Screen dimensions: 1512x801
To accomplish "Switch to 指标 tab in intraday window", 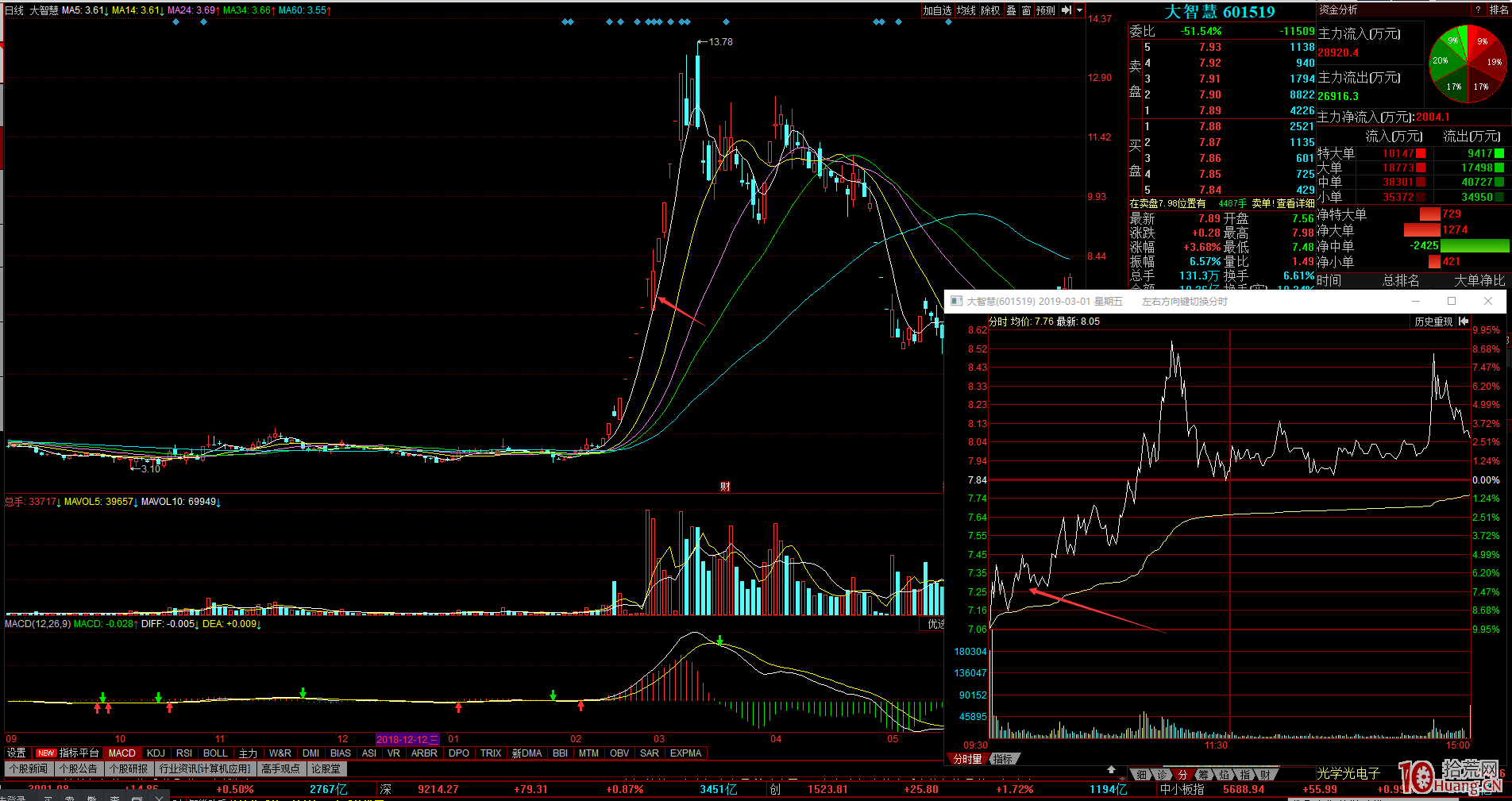I will pos(1003,759).
